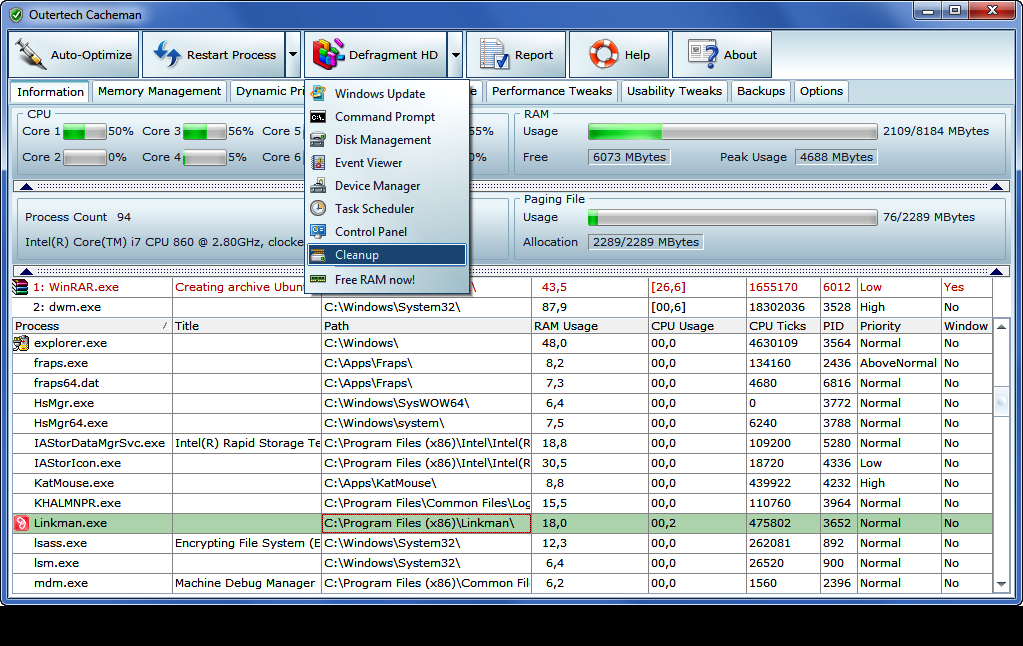This screenshot has width=1023, height=646.
Task: Expand the Restart Process dropdown arrow
Action: click(x=292, y=55)
